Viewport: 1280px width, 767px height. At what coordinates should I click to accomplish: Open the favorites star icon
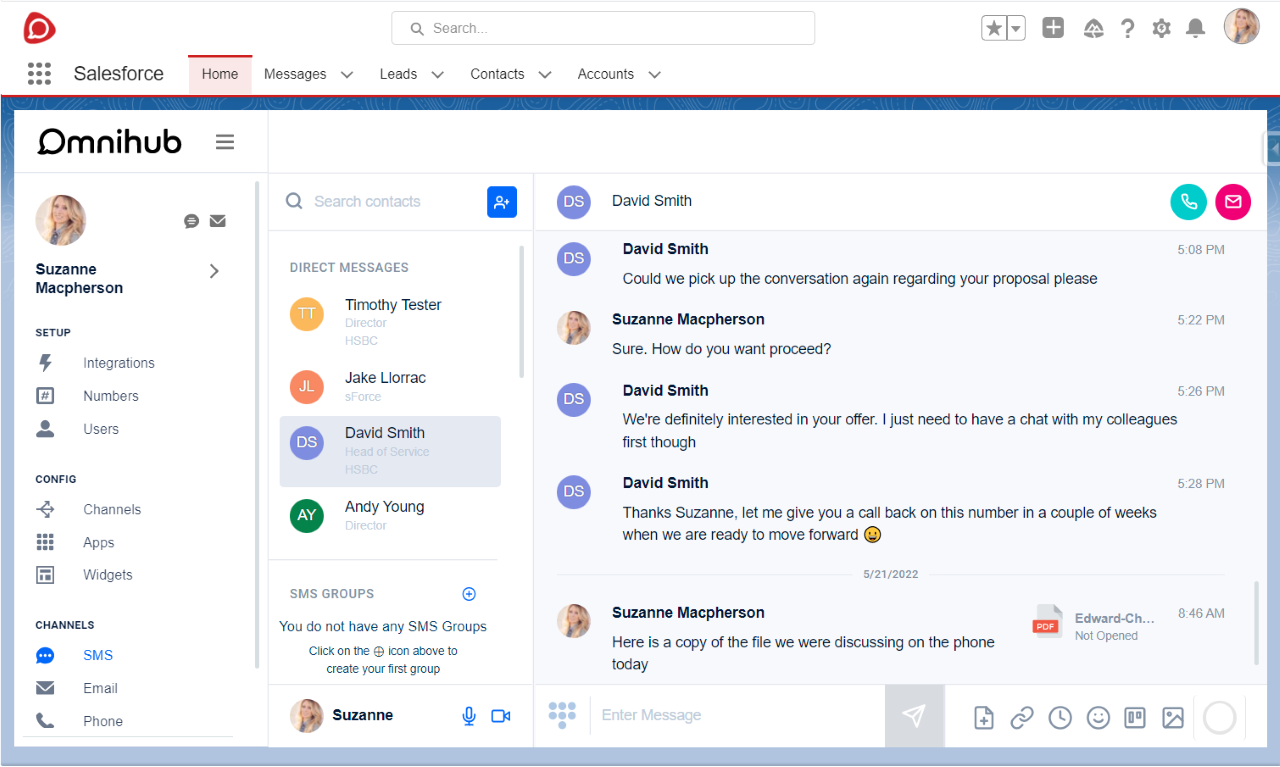(994, 28)
